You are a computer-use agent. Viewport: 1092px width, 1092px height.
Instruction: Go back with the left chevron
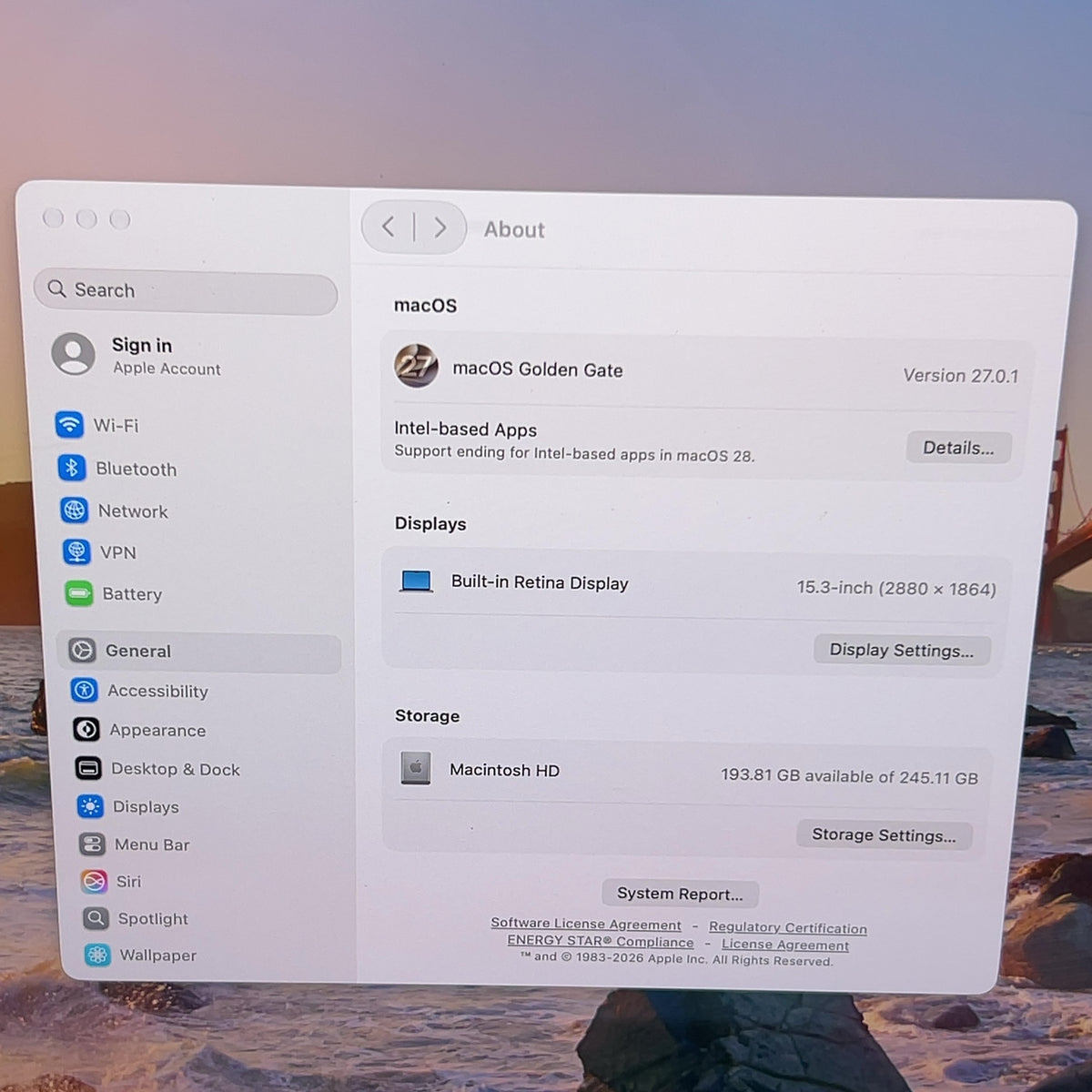coord(389,227)
